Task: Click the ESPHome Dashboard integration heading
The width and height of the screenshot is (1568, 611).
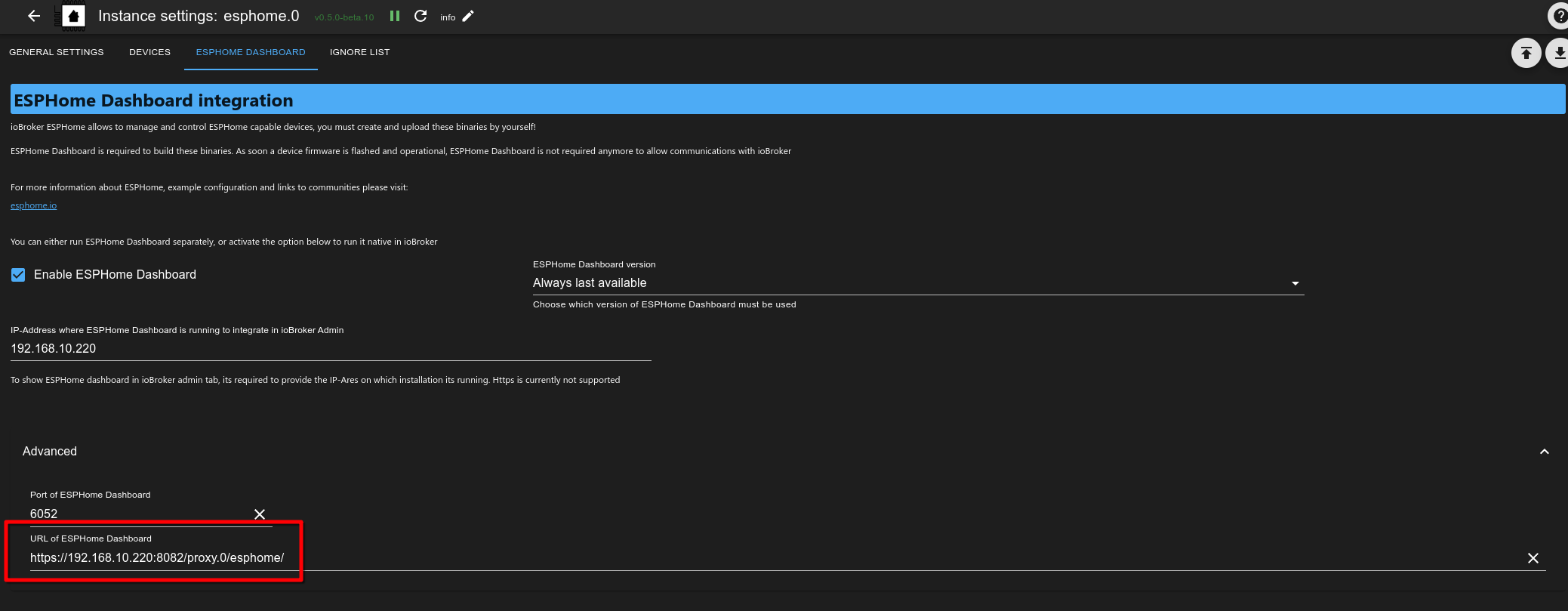Action: click(x=153, y=100)
